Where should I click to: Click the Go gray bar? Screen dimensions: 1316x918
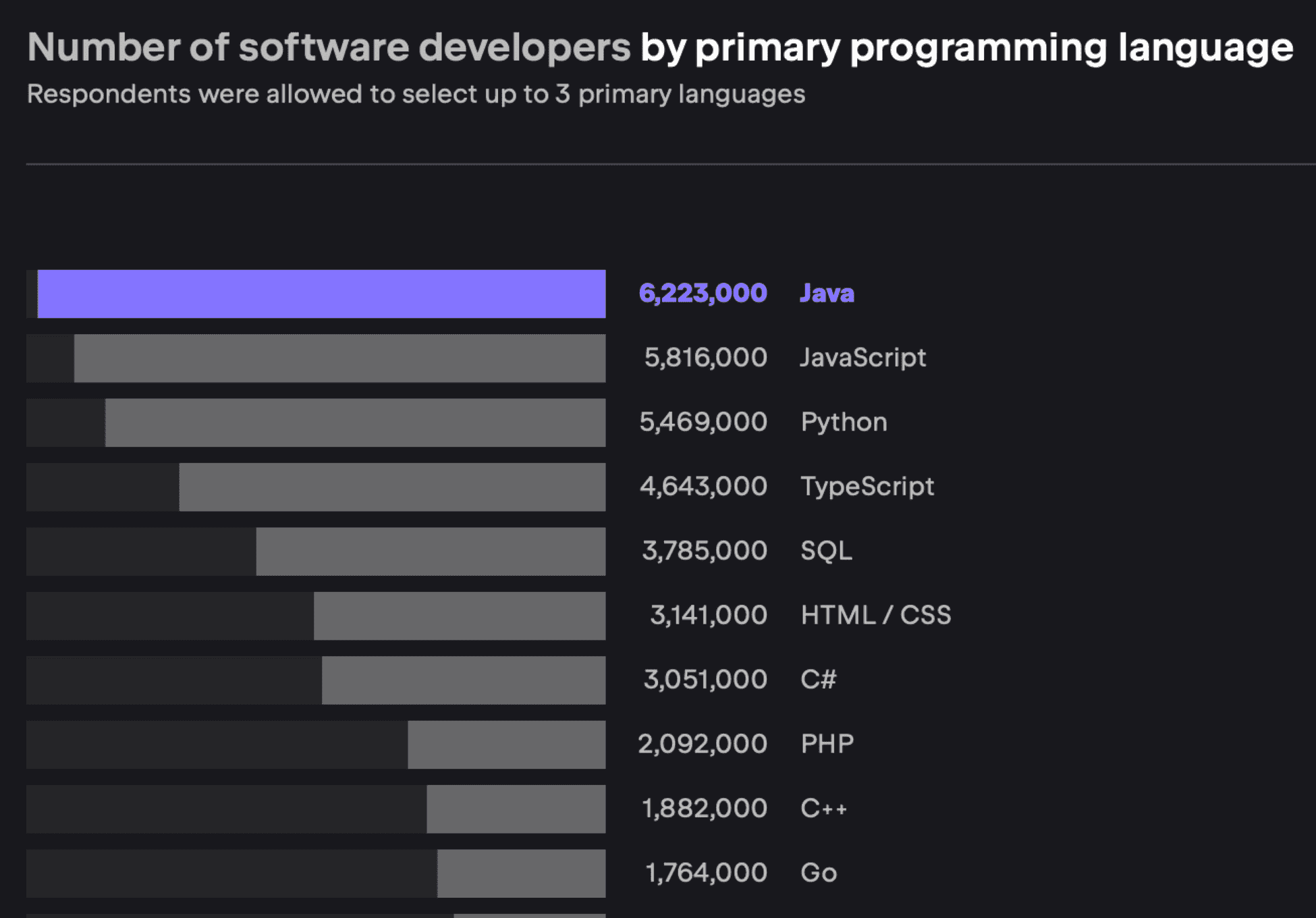pyautogui.click(x=521, y=873)
